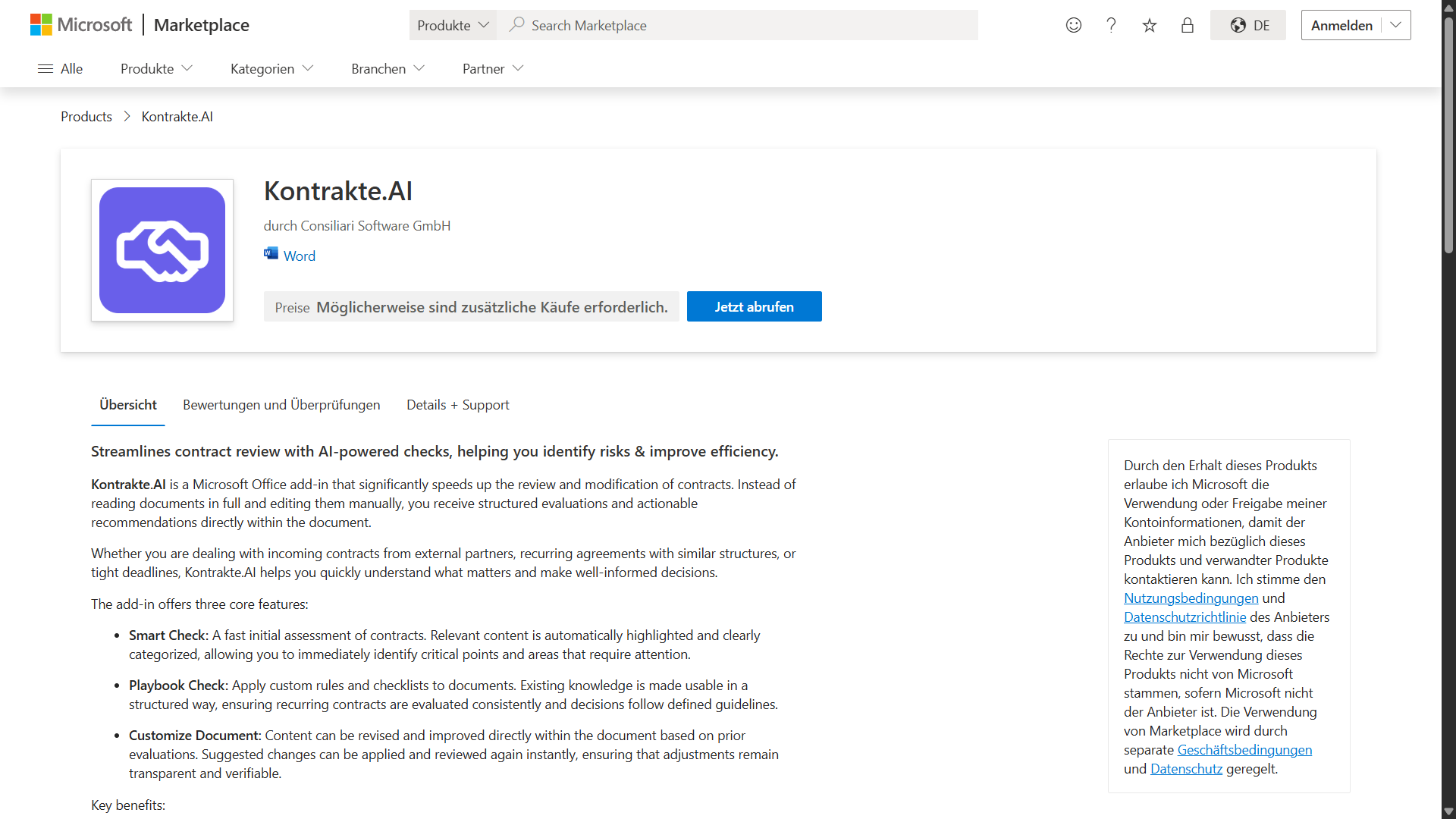The image size is (1456, 819).
Task: Click the lock icon in header
Action: point(1188,25)
